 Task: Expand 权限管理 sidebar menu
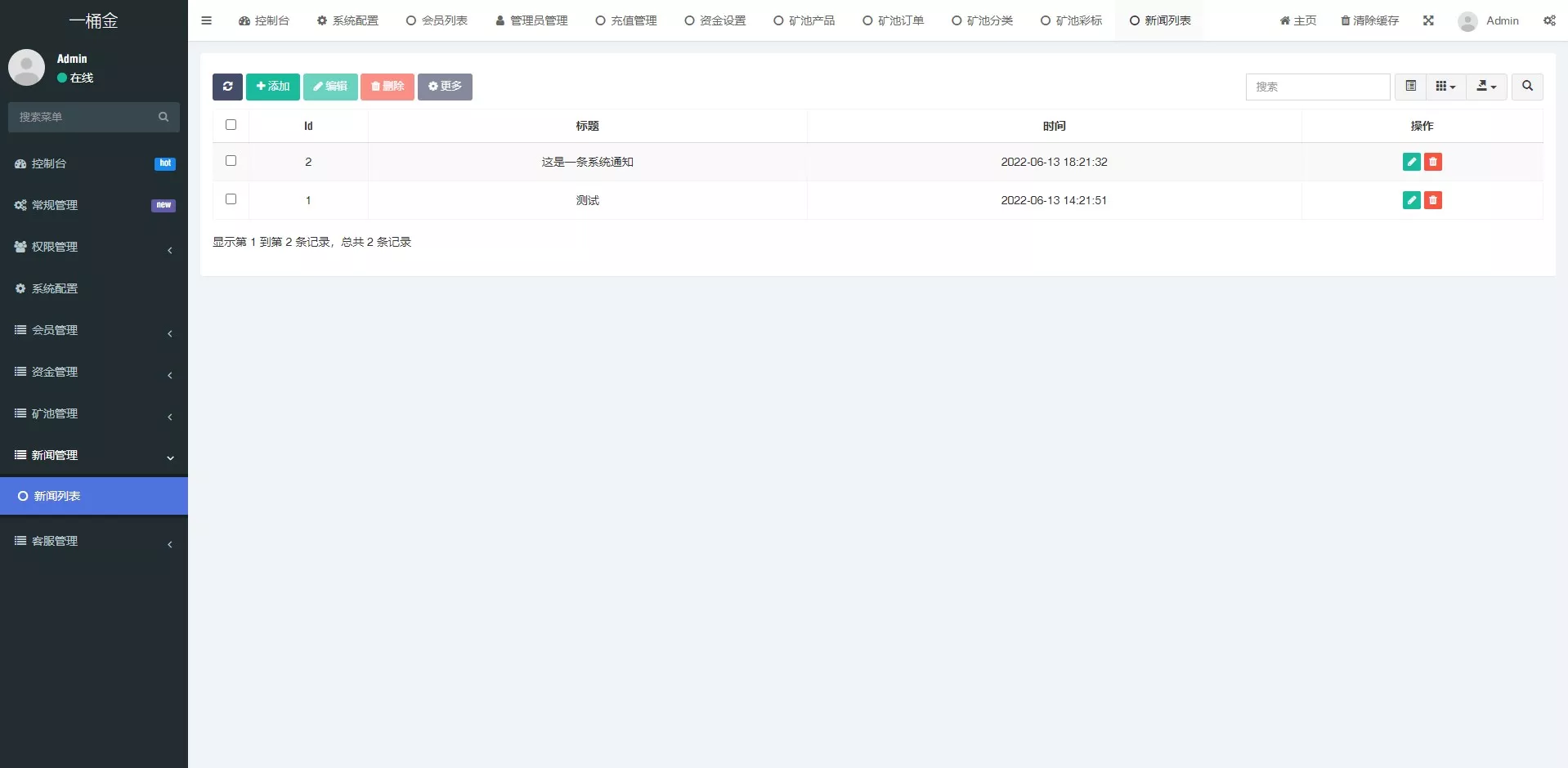tap(94, 247)
